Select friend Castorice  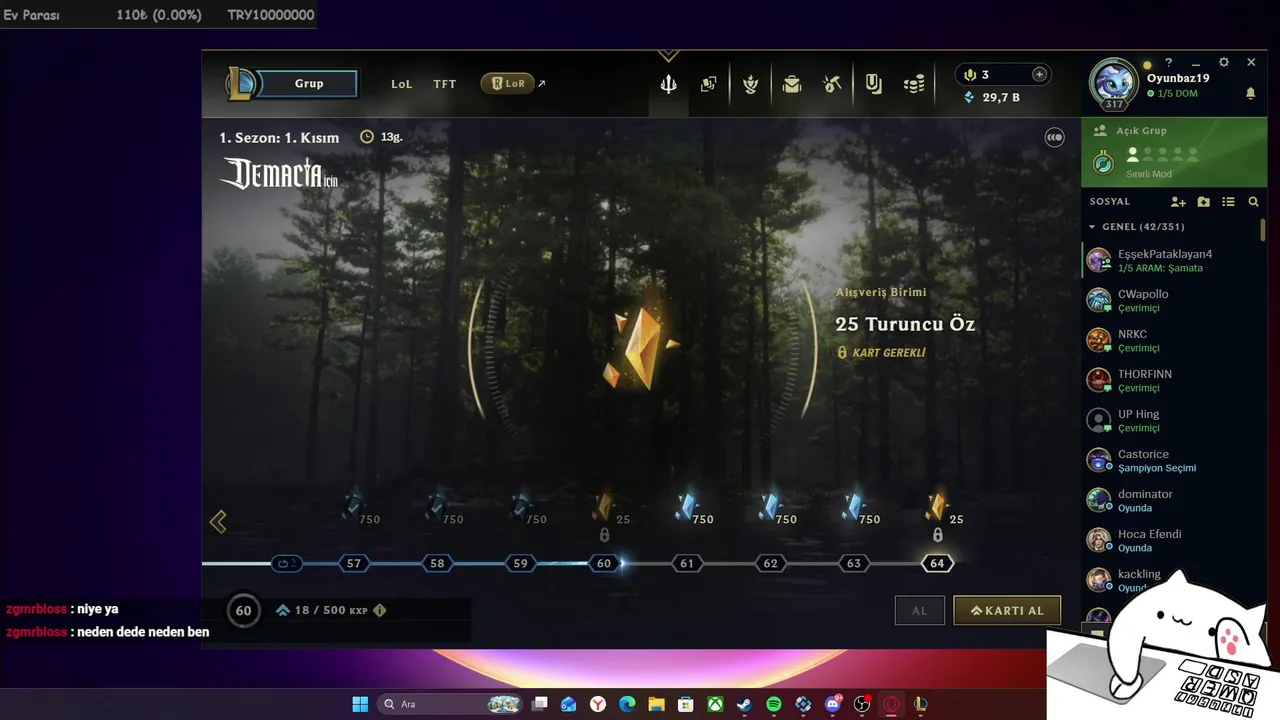(x=1170, y=460)
